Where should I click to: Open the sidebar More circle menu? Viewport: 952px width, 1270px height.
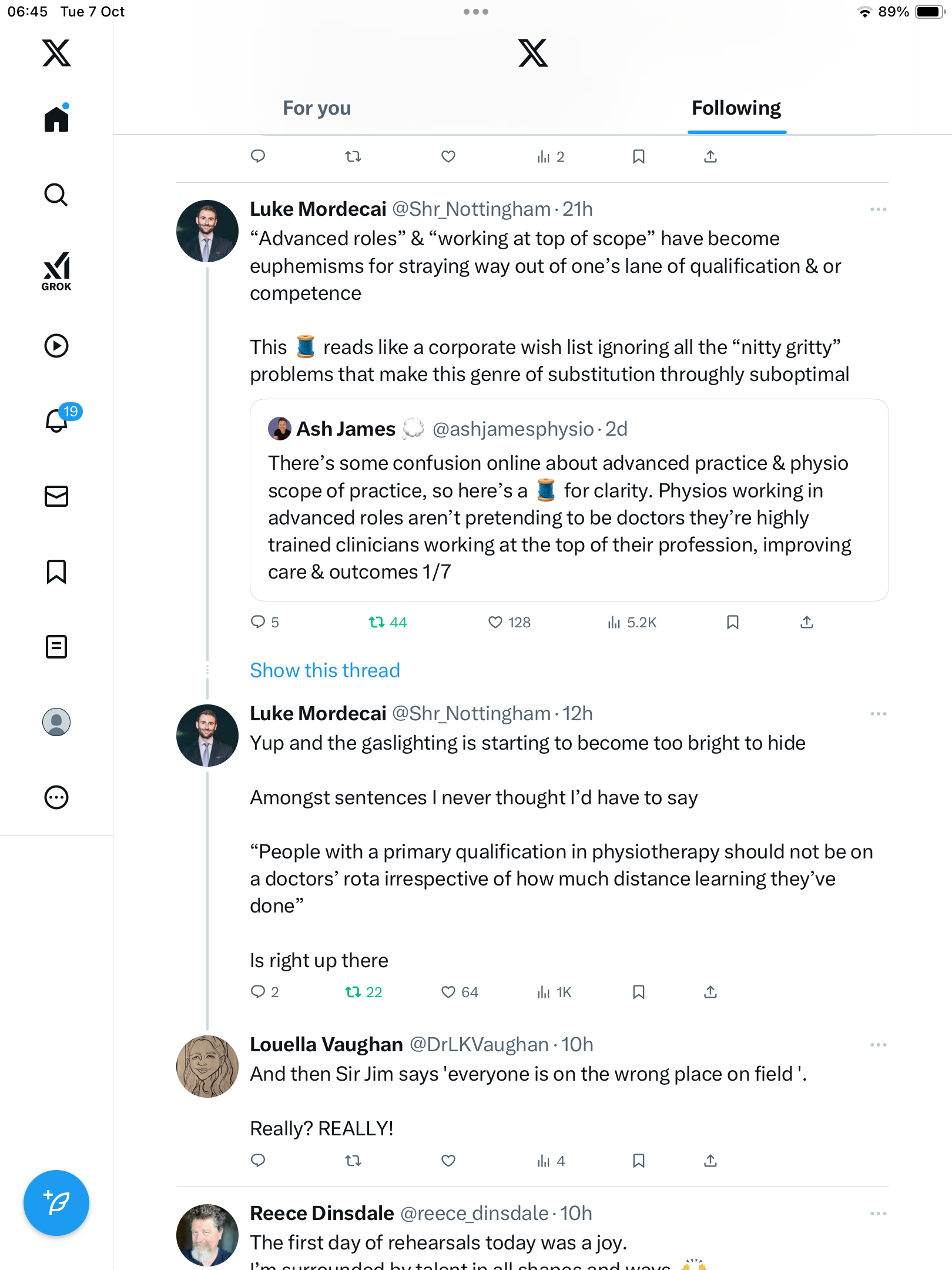[x=56, y=797]
